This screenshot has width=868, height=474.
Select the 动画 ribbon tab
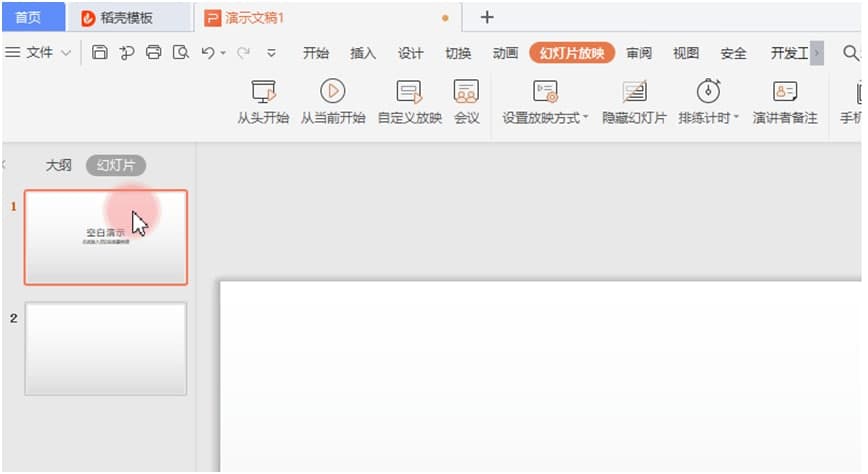click(505, 53)
